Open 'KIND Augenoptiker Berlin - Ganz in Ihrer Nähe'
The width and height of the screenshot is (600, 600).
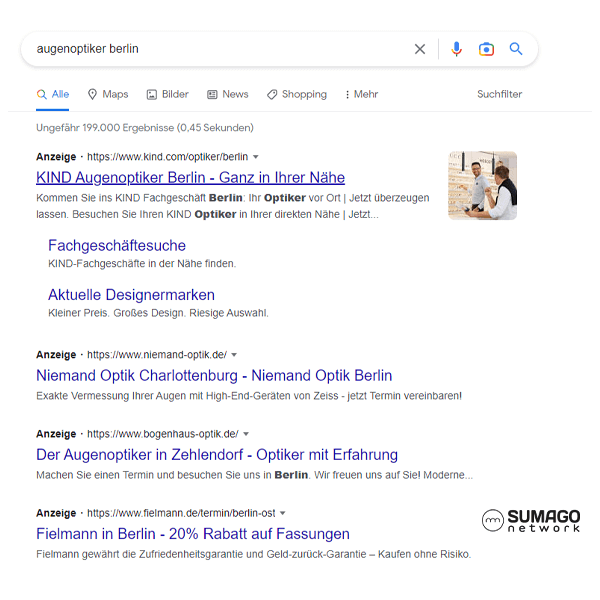coord(191,178)
